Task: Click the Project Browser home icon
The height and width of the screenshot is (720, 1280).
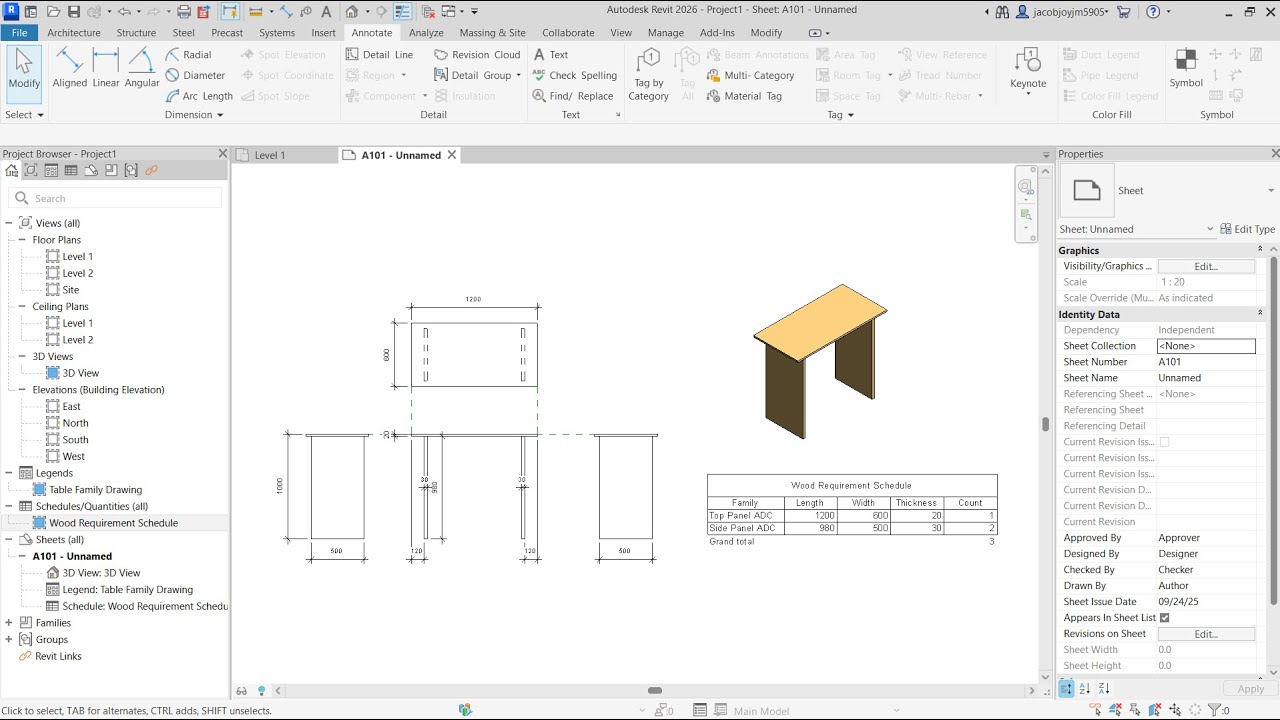Action: [x=12, y=171]
